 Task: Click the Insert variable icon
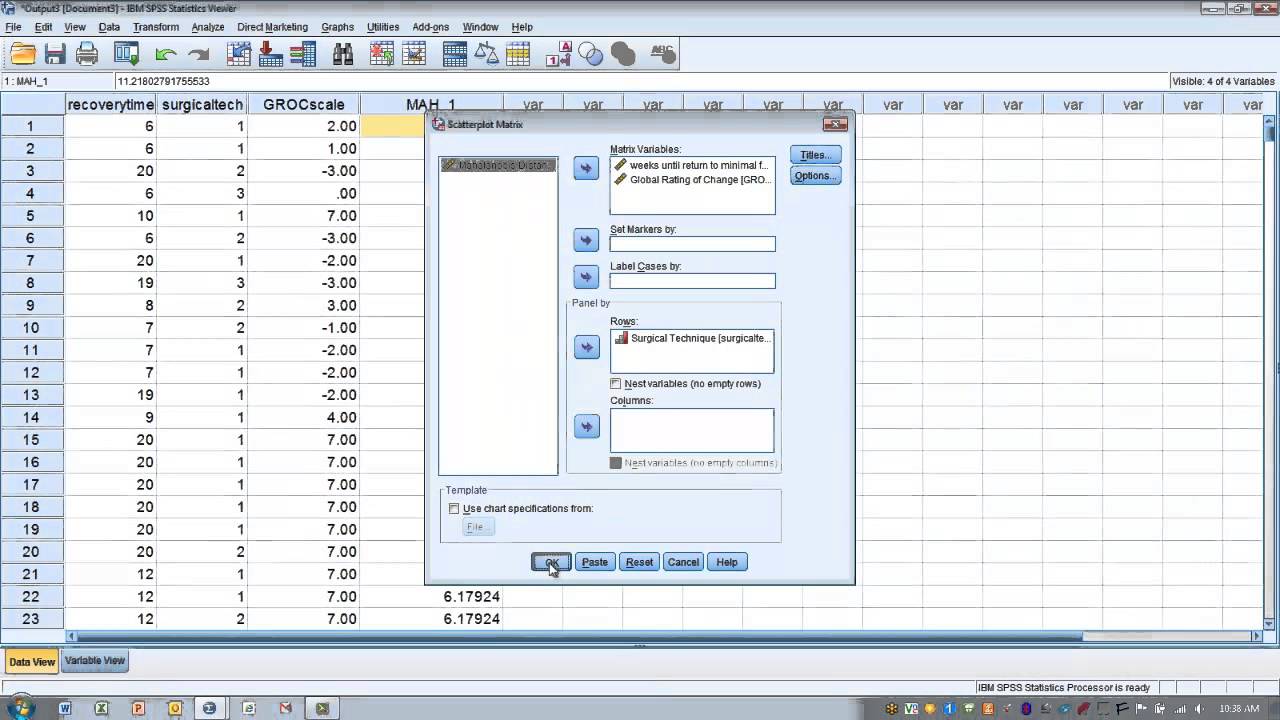(x=413, y=54)
